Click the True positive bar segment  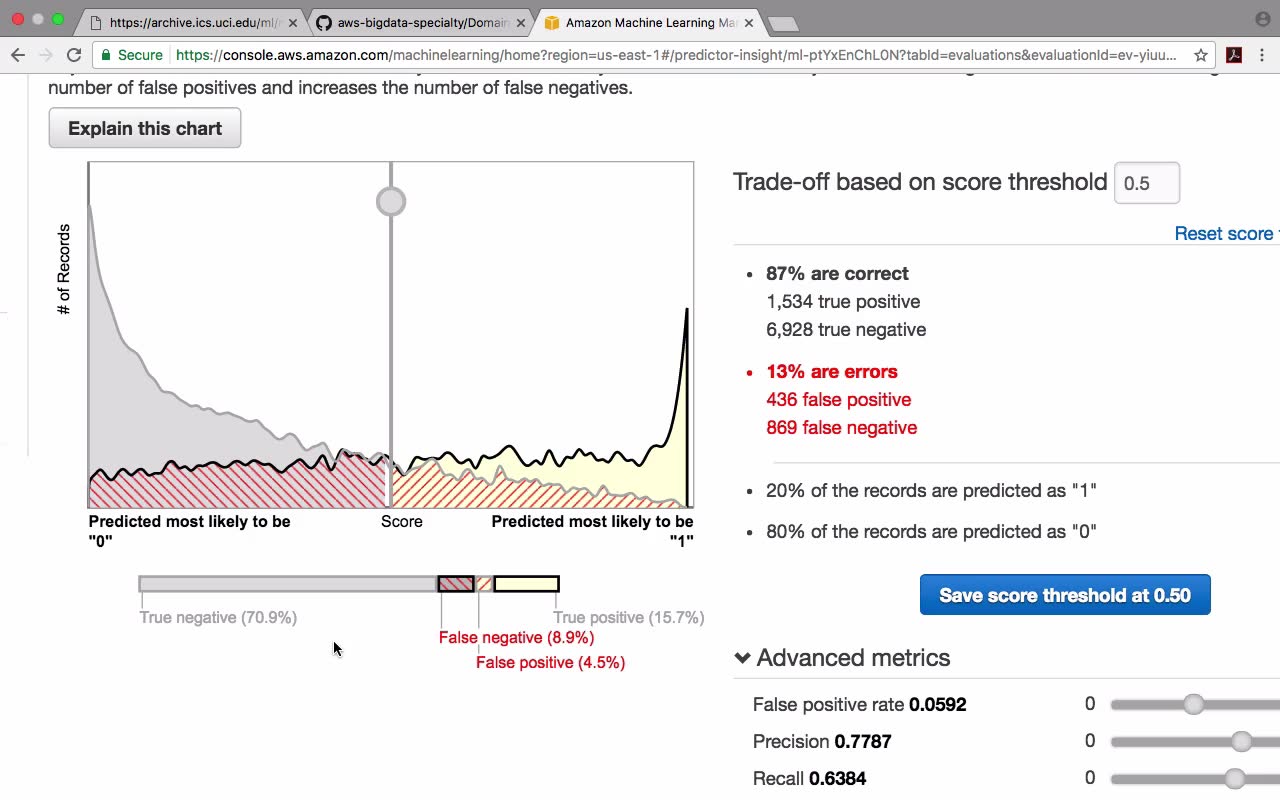click(526, 584)
